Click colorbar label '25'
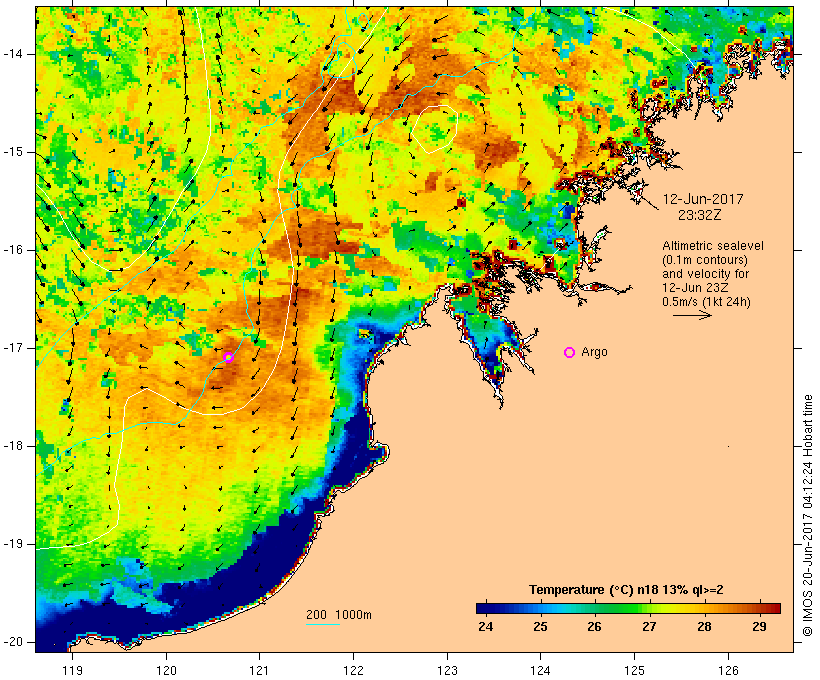Screen dimensions: 820x680 point(540,627)
